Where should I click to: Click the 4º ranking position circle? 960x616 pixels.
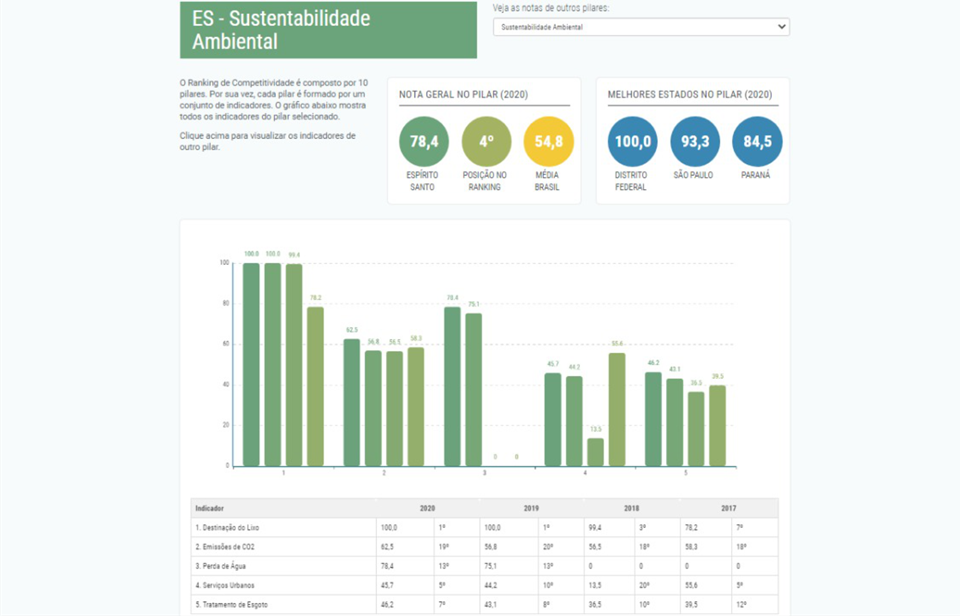tap(486, 141)
